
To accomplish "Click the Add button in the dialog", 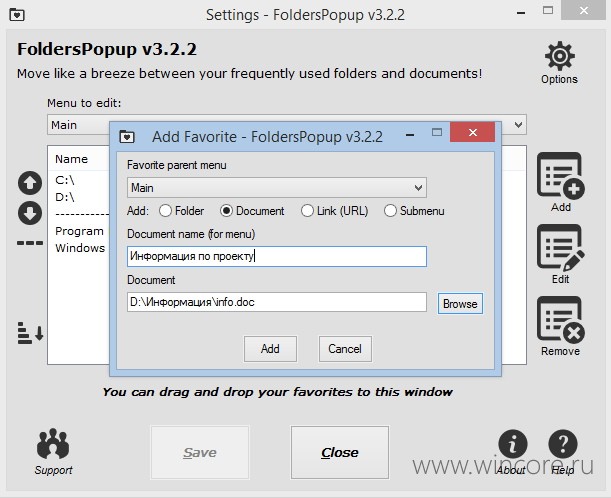I will click(x=270, y=349).
